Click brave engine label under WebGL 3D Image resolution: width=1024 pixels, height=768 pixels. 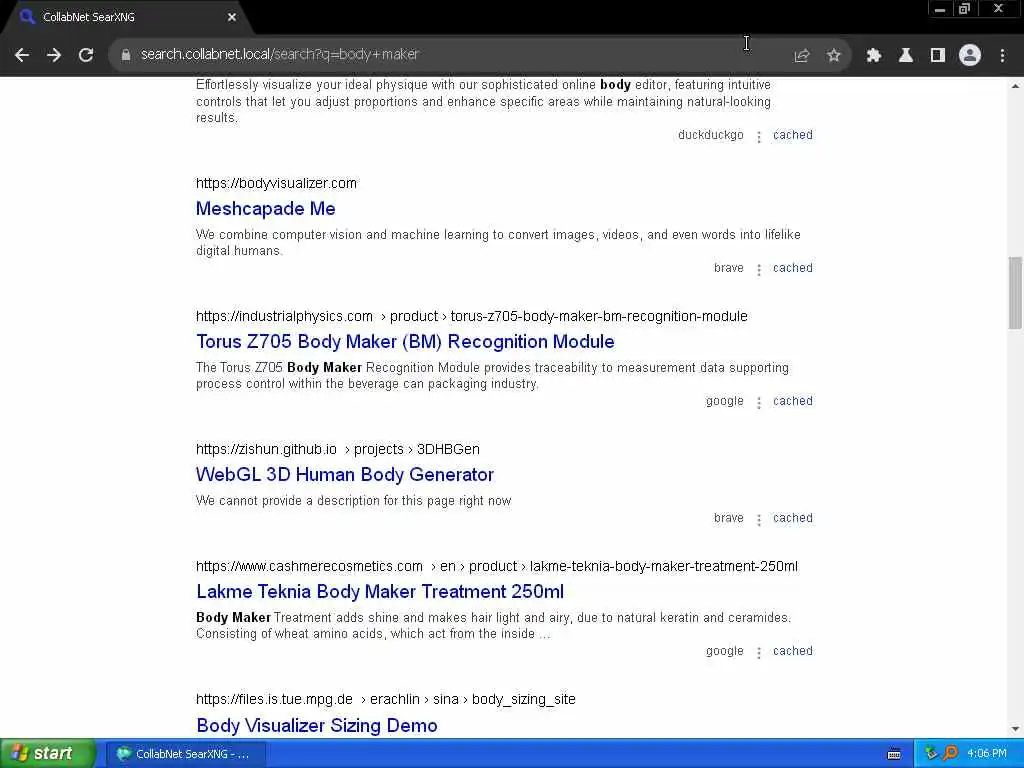(729, 518)
